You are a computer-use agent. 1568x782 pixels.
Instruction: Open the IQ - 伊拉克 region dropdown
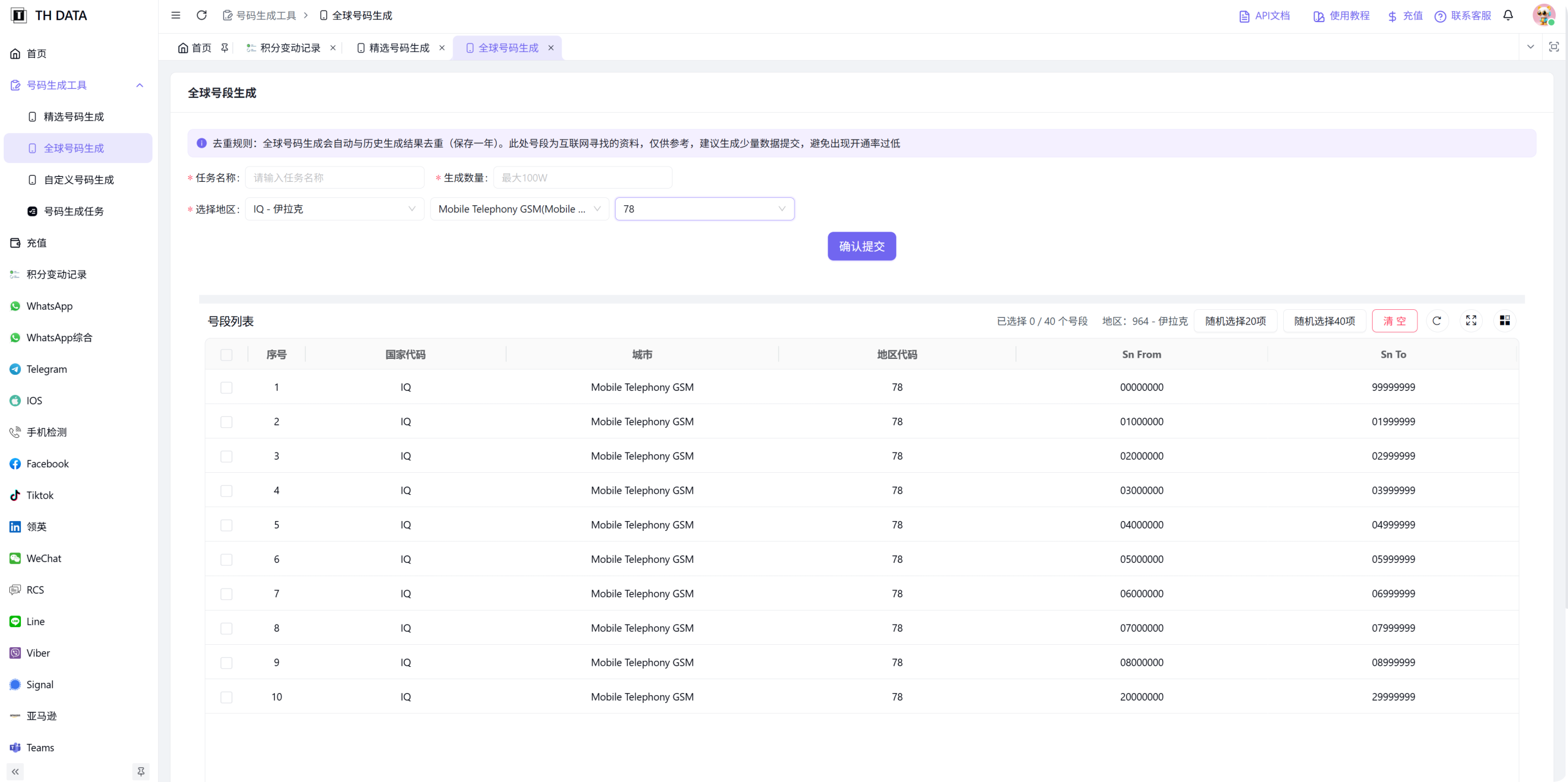(x=334, y=209)
